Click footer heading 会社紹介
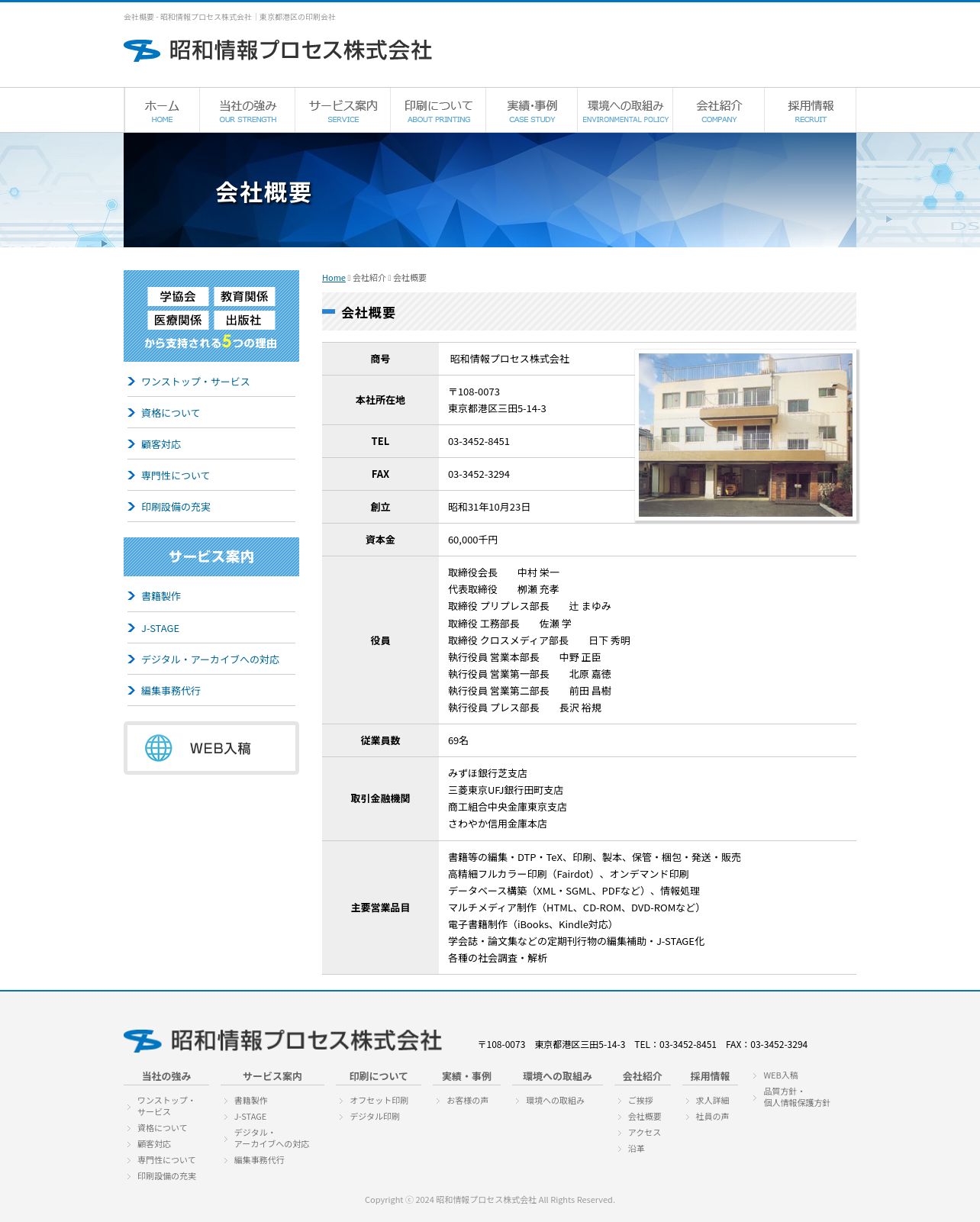The height and width of the screenshot is (1222, 980). [x=643, y=1076]
